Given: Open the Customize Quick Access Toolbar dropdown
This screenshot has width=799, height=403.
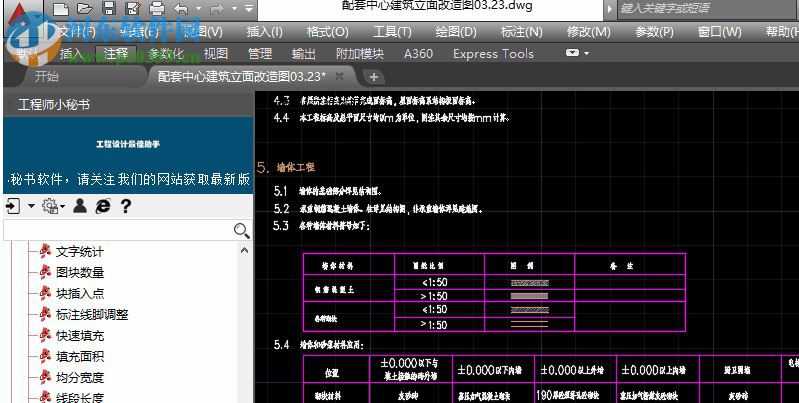Looking at the screenshot, I should [x=249, y=9].
